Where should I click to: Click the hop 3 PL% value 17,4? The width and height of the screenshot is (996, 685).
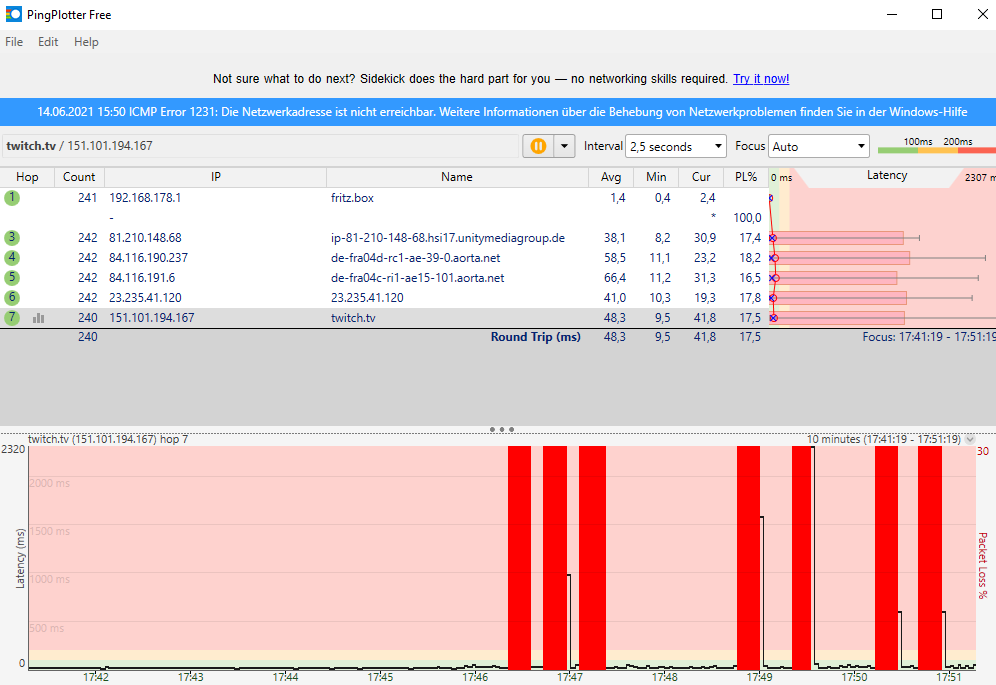(750, 238)
